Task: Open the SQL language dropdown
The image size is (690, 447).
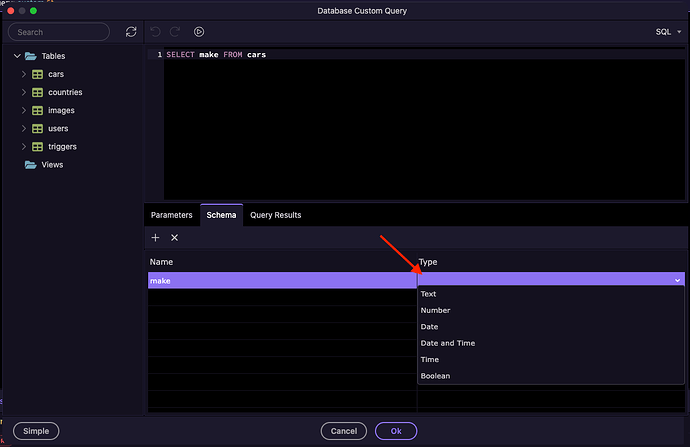Action: pyautogui.click(x=668, y=32)
